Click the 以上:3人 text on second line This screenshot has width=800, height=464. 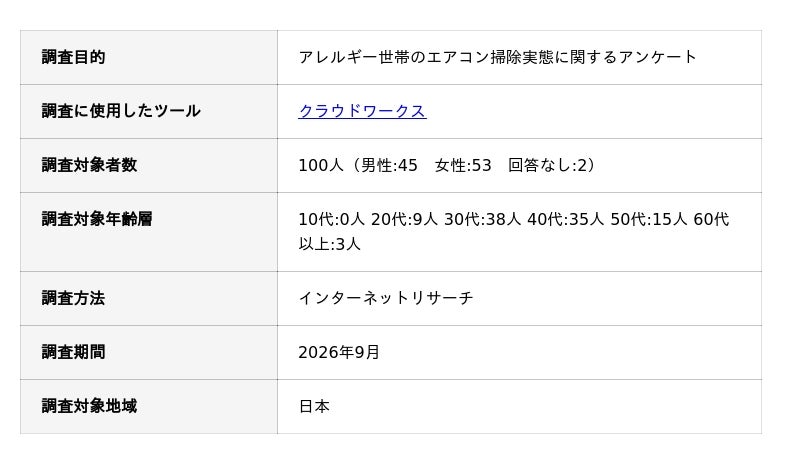[330, 244]
